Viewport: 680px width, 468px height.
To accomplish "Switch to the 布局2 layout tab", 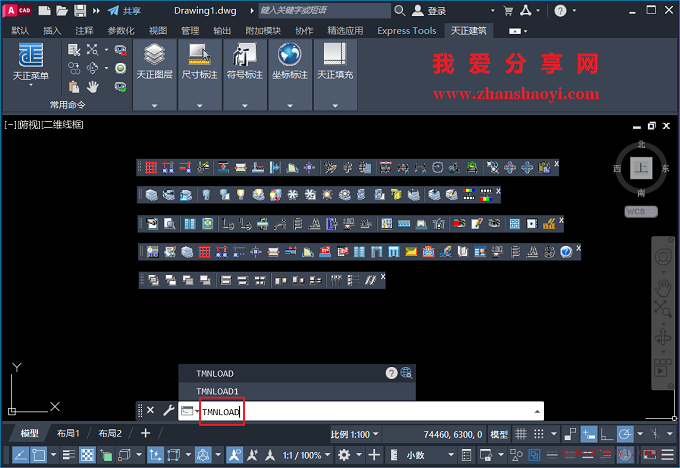I will [x=110, y=433].
